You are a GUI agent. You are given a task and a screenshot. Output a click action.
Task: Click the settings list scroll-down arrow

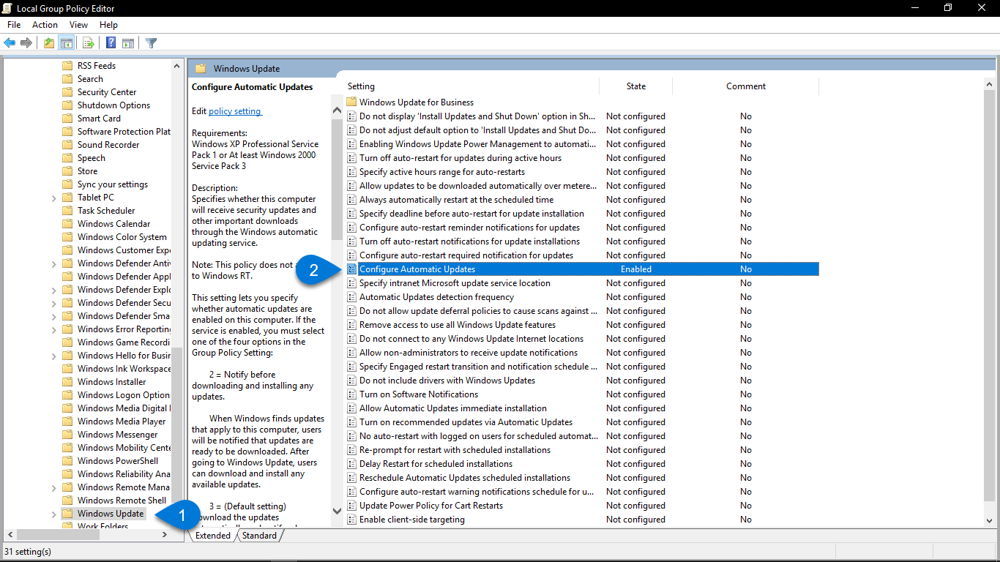pos(989,521)
